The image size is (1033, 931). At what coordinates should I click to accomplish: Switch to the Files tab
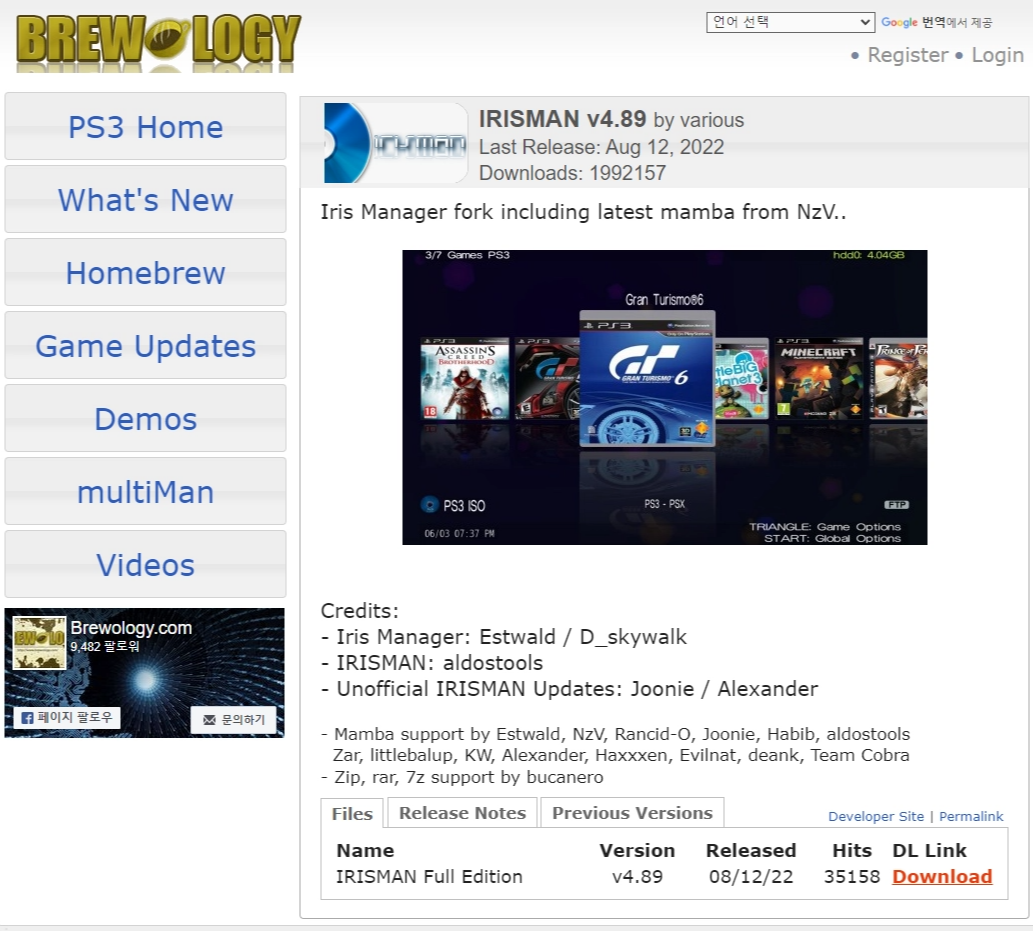[352, 814]
